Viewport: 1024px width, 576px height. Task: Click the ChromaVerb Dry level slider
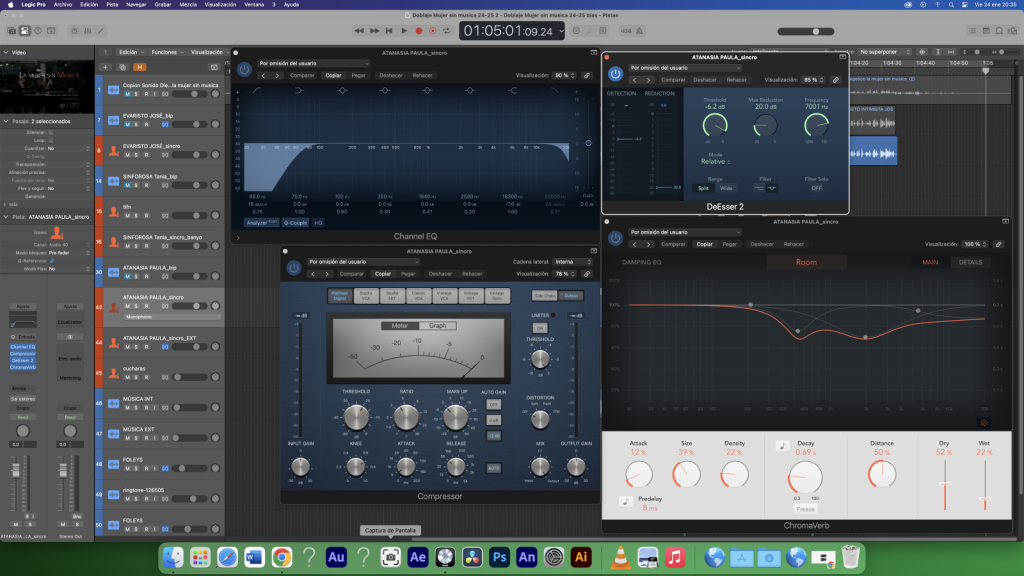click(x=944, y=485)
